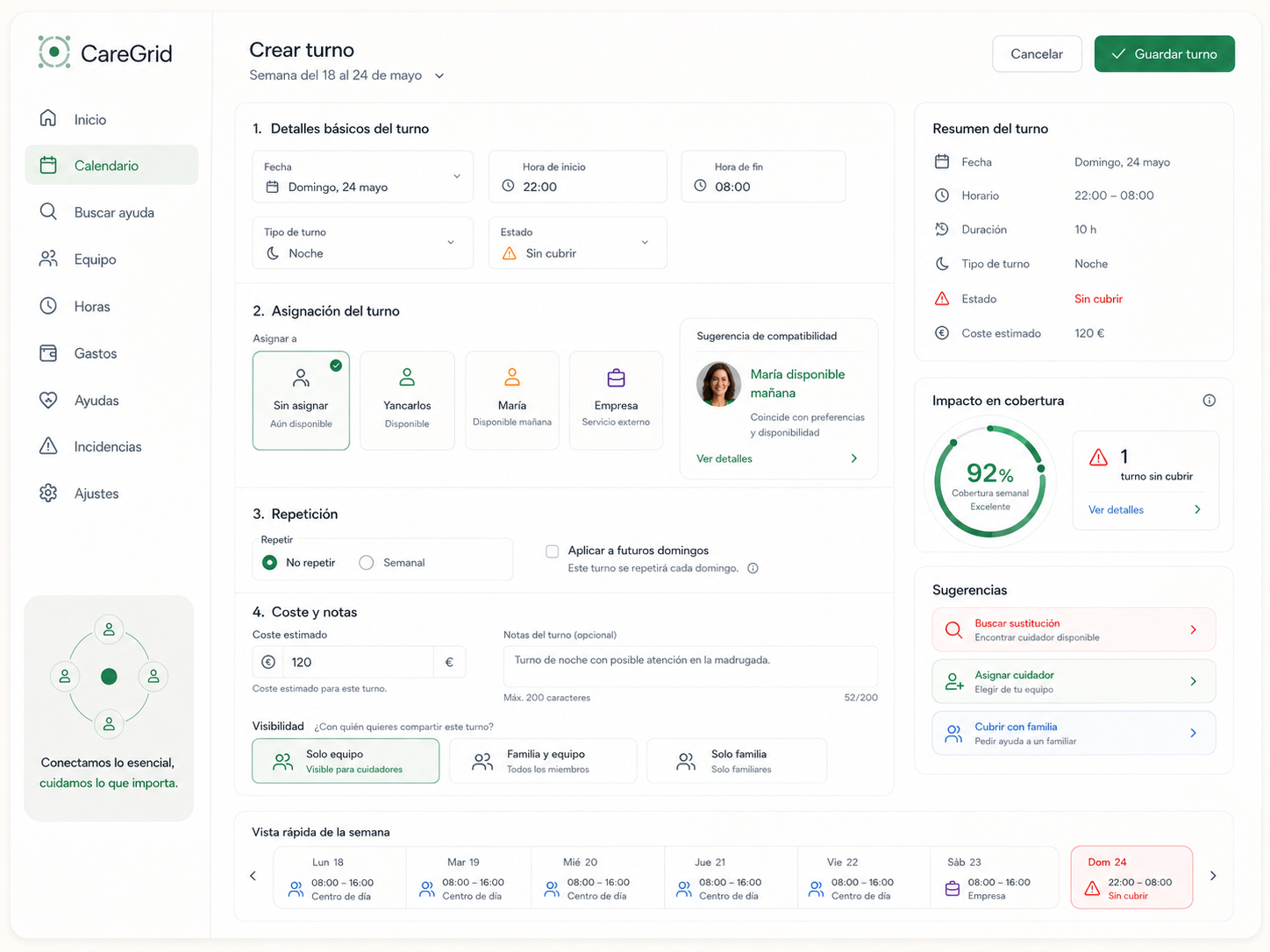1270x952 pixels.
Task: Go to Equipo menu item
Action: [x=111, y=259]
